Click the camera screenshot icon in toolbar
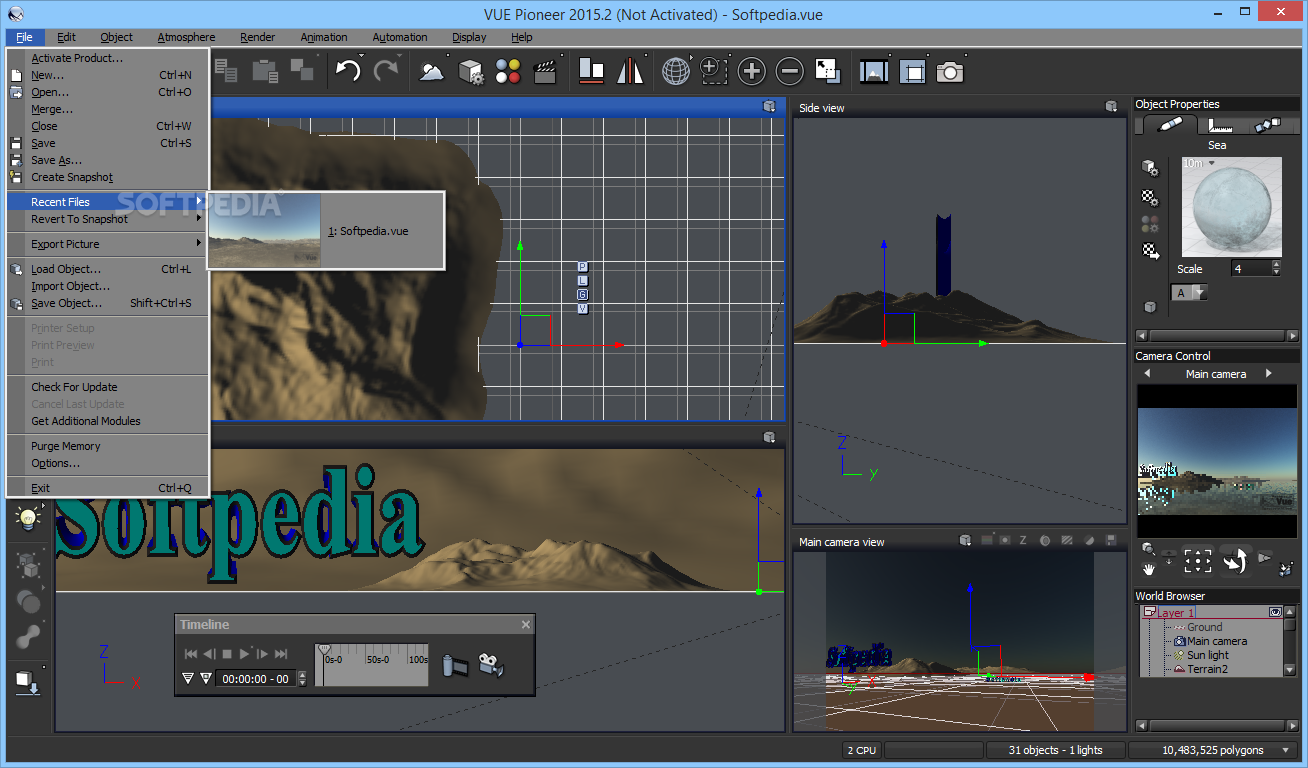 pyautogui.click(x=950, y=71)
